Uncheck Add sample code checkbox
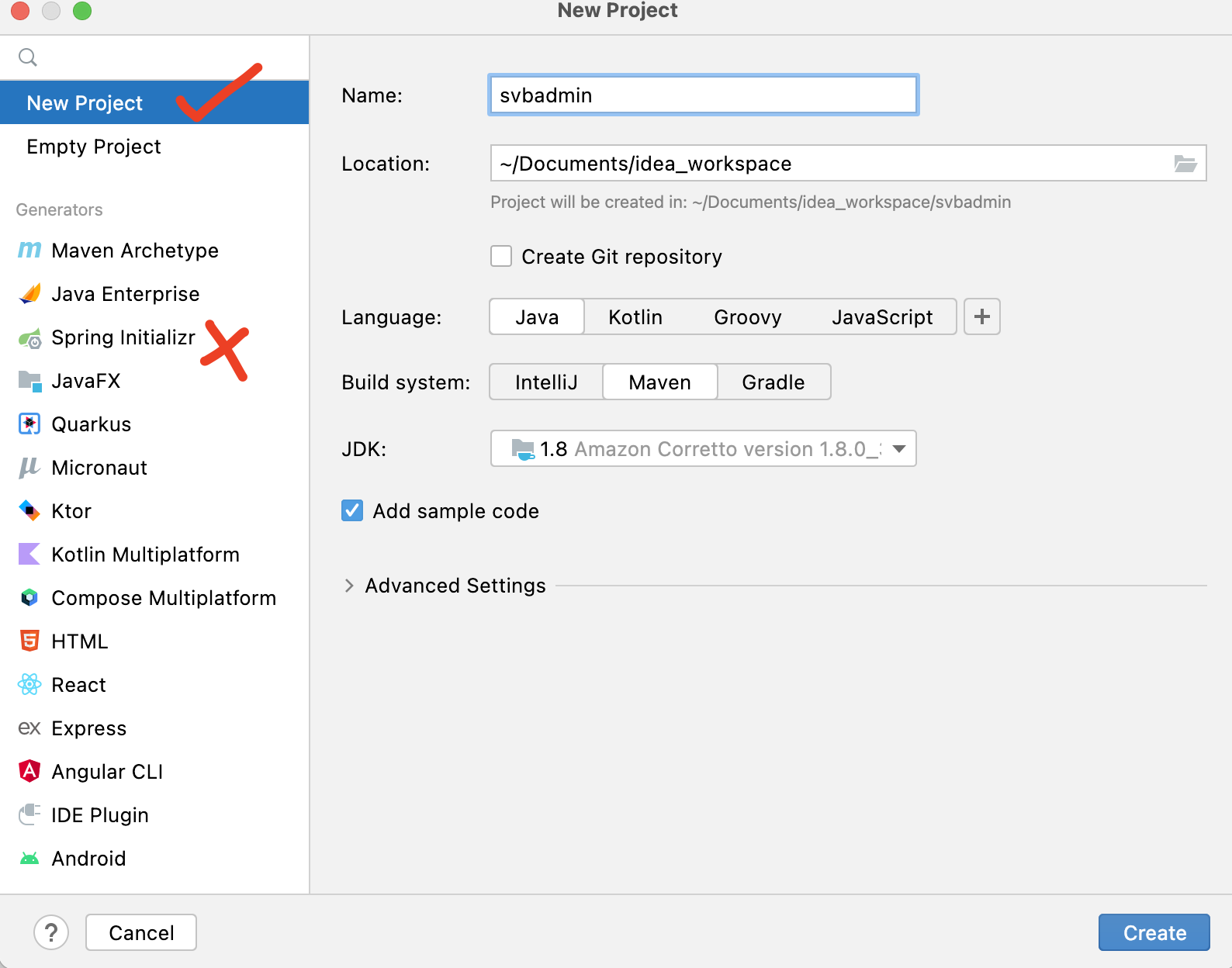 pyautogui.click(x=352, y=510)
